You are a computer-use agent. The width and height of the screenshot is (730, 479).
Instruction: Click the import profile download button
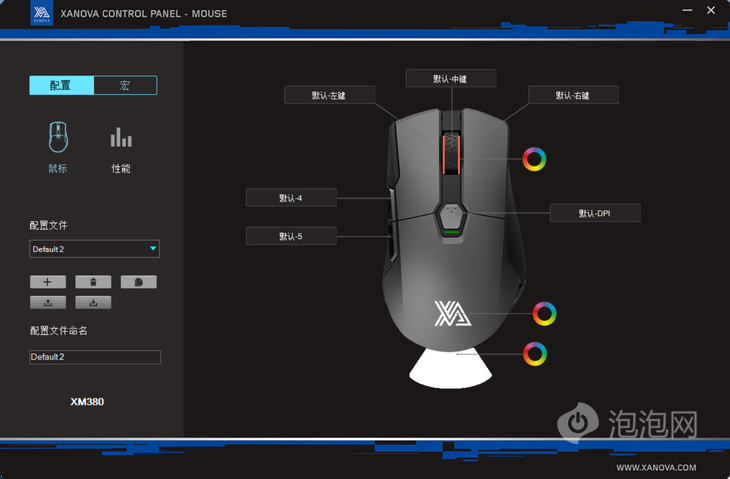[x=93, y=302]
